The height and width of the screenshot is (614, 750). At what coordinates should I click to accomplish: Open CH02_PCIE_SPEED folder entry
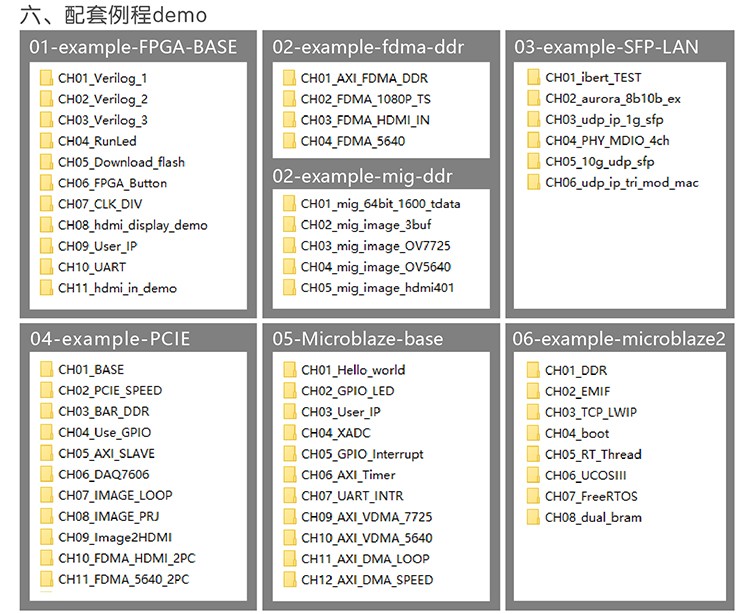(109, 391)
